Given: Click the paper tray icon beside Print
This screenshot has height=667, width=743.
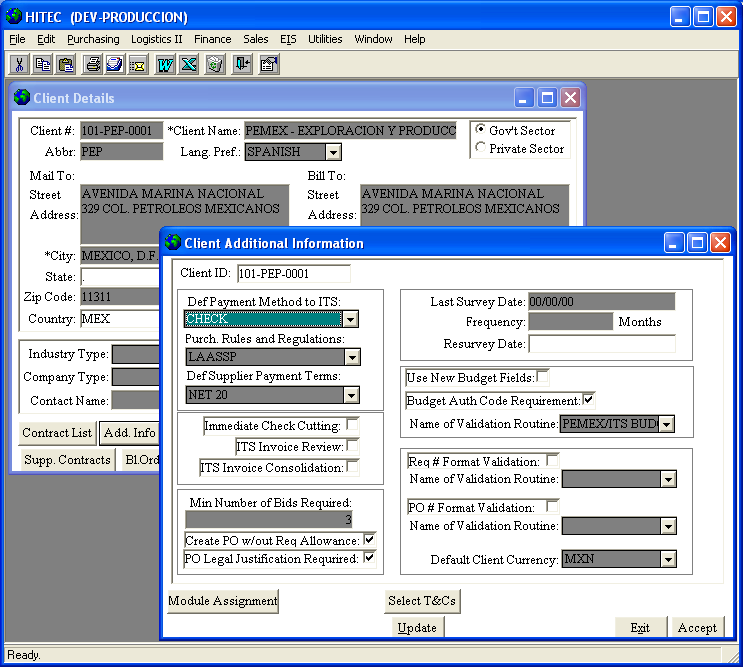Looking at the screenshot, I should click(115, 64).
